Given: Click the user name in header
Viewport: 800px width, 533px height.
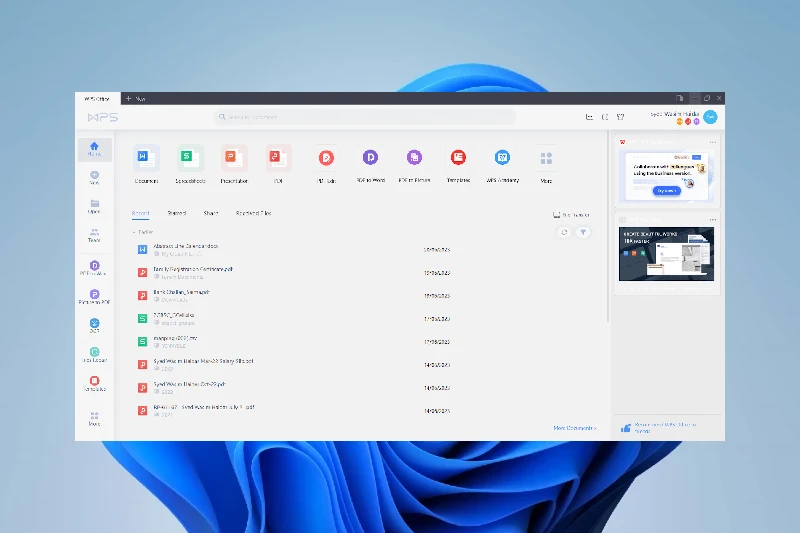Looking at the screenshot, I should point(674,114).
